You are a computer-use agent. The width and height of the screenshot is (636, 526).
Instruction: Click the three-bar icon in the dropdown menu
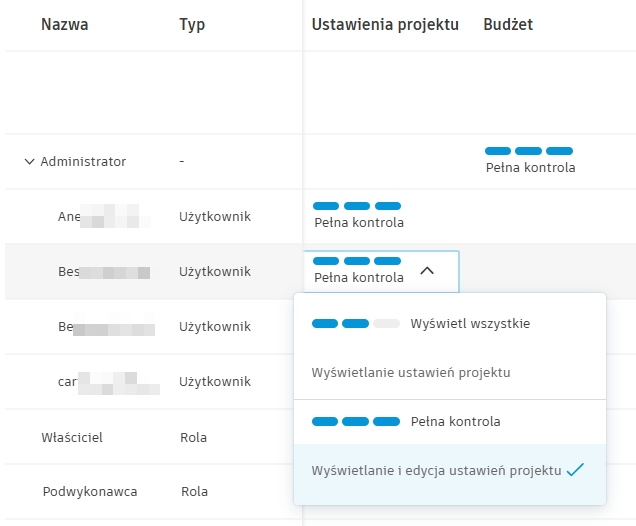pos(356,422)
